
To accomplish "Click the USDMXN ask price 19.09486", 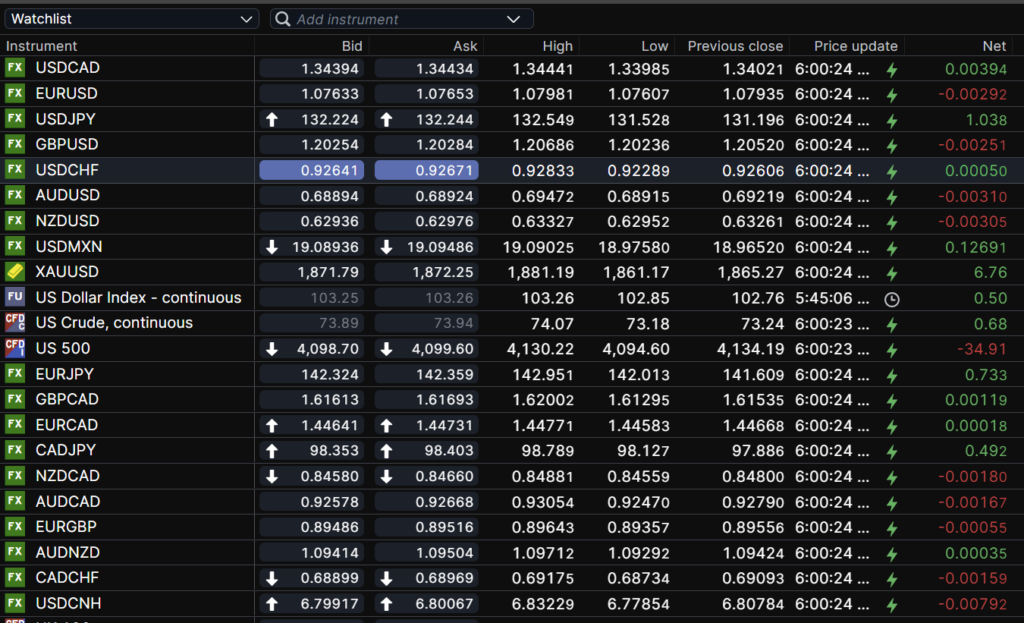I will click(427, 246).
